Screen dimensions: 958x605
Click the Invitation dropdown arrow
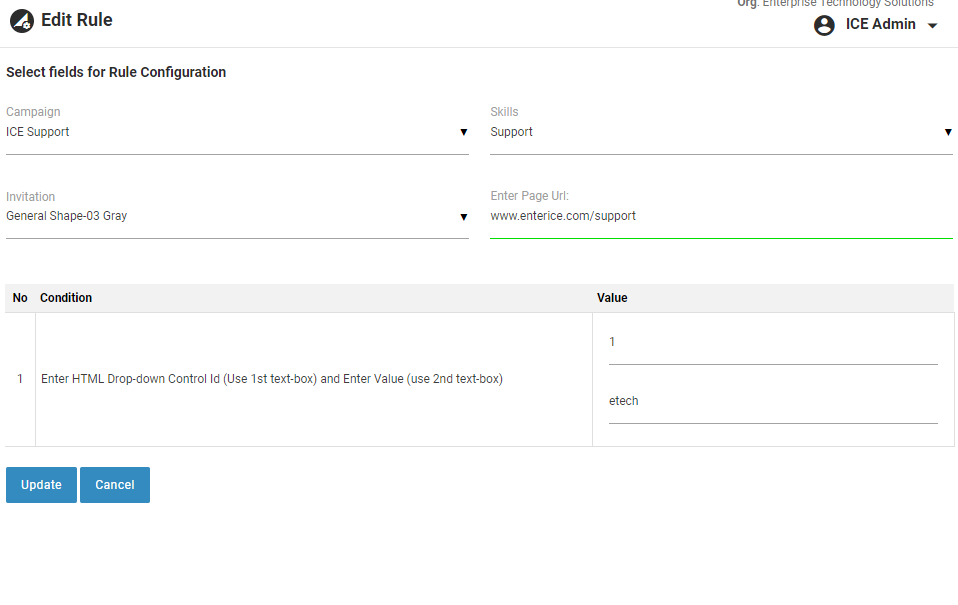click(463, 216)
